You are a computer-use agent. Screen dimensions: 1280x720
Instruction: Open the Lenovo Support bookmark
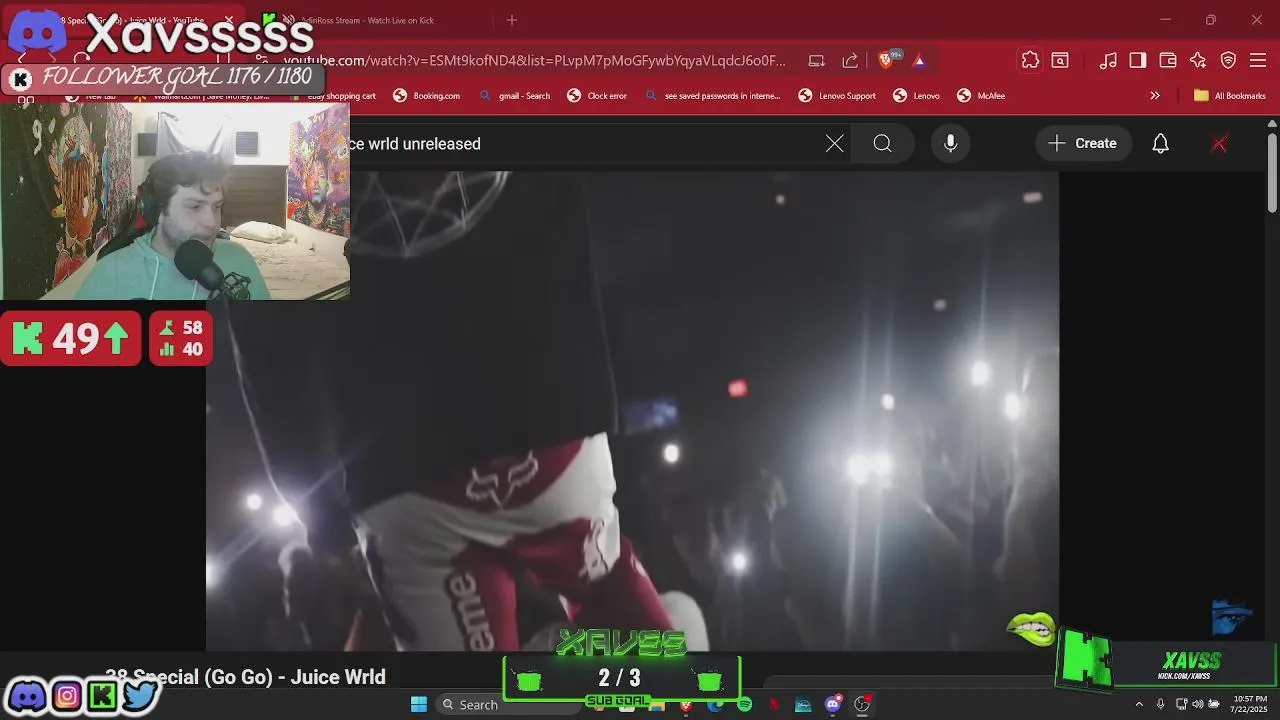pos(837,96)
